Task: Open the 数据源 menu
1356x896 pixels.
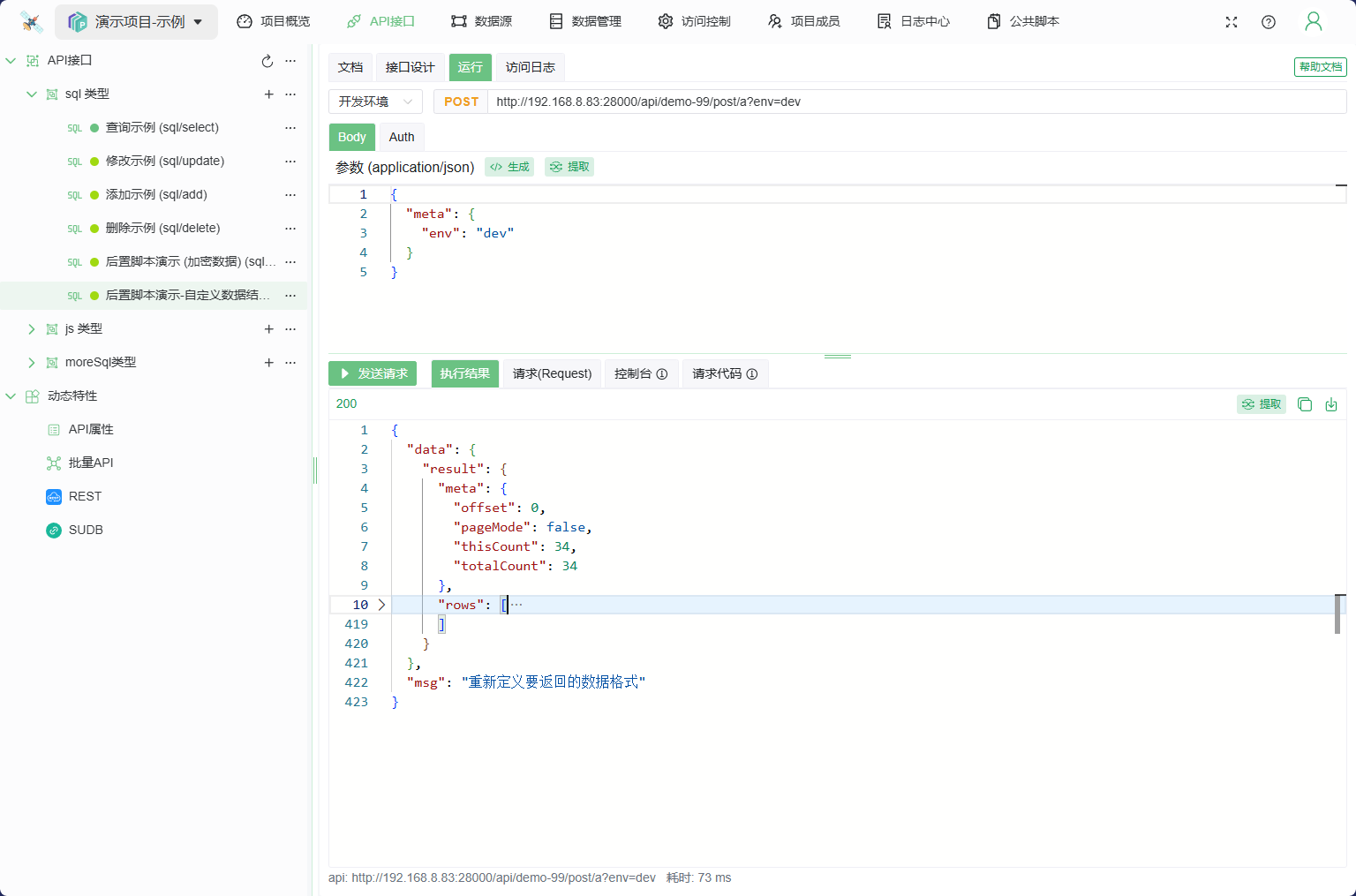Action: pos(481,21)
